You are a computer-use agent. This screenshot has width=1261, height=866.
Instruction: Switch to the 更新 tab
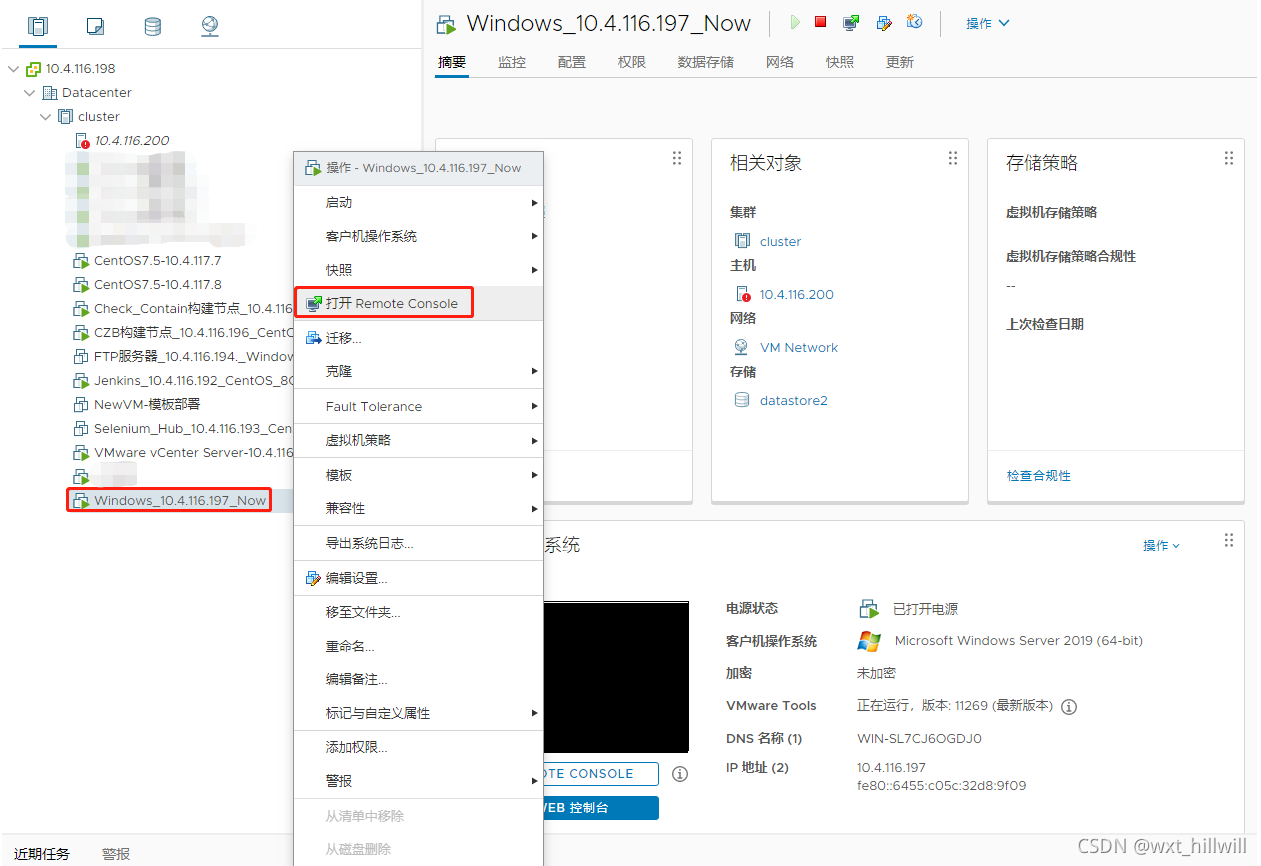(x=900, y=62)
